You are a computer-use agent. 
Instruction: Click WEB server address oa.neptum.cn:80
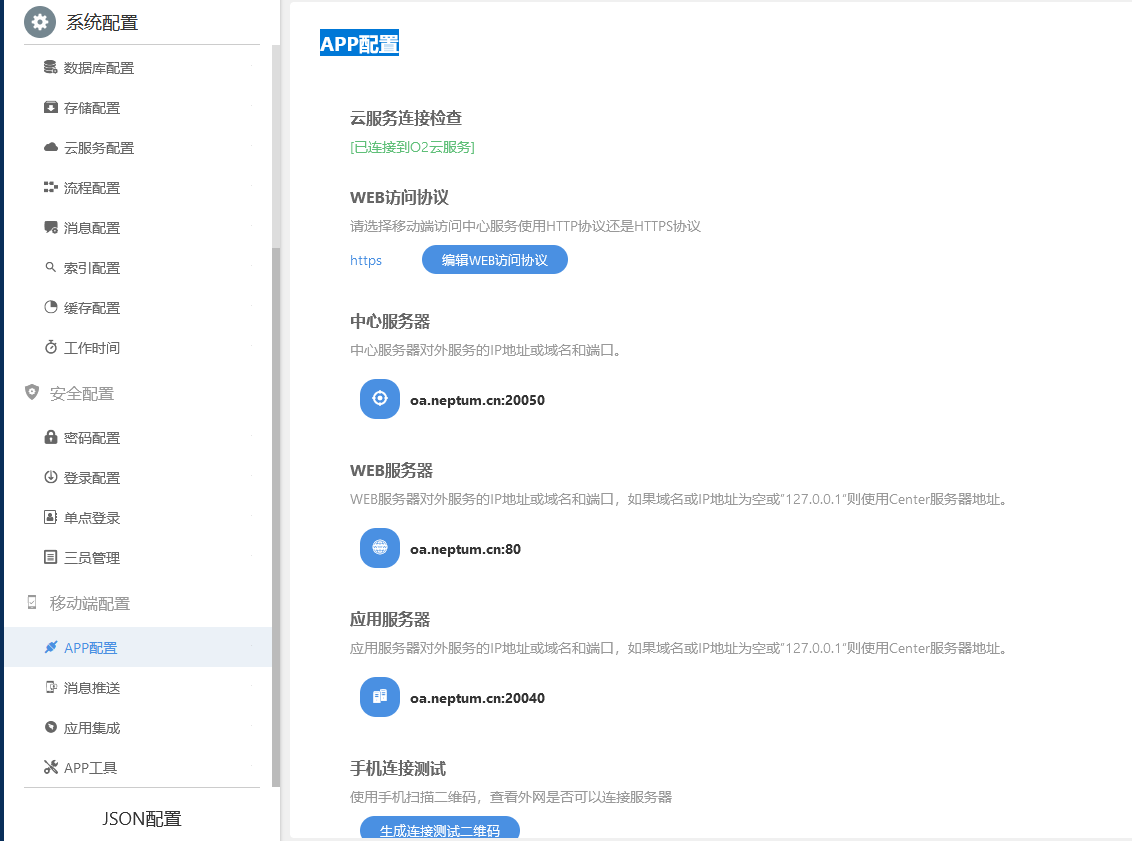465,549
